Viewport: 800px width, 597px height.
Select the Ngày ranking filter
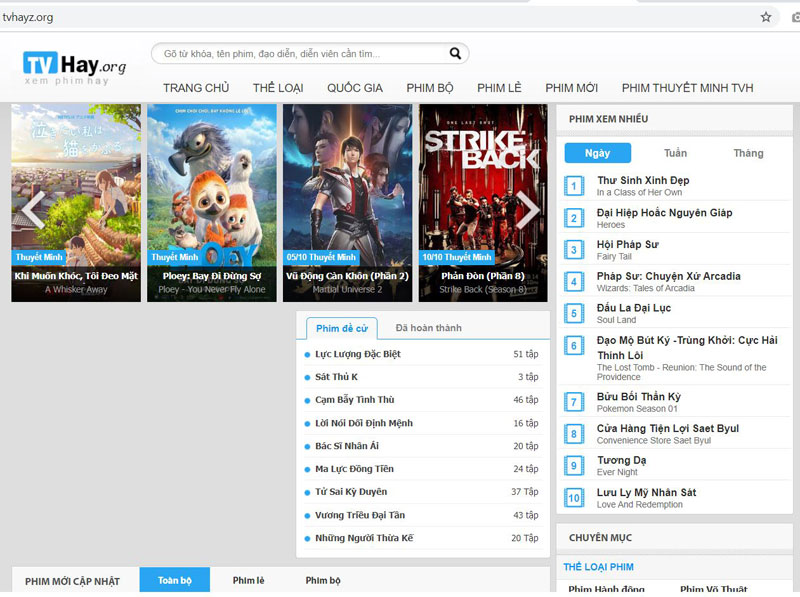(597, 153)
